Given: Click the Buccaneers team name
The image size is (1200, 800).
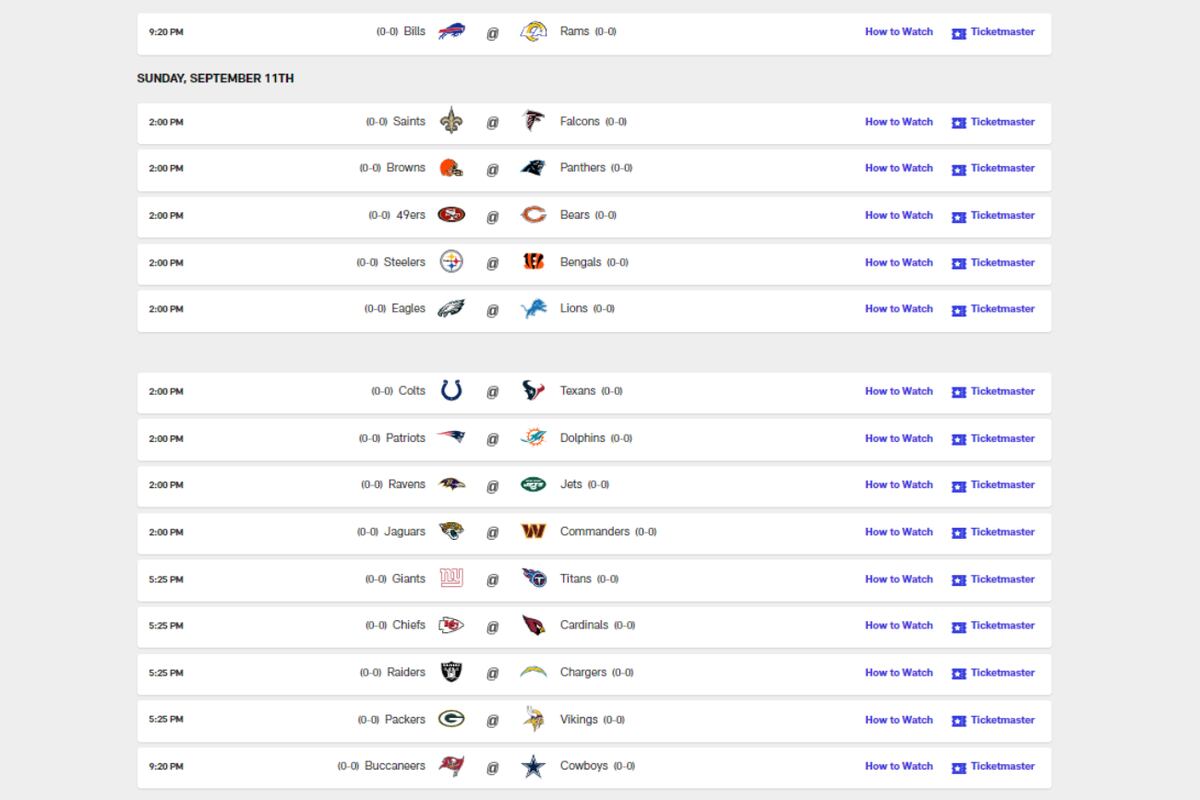Looking at the screenshot, I should click(395, 766).
